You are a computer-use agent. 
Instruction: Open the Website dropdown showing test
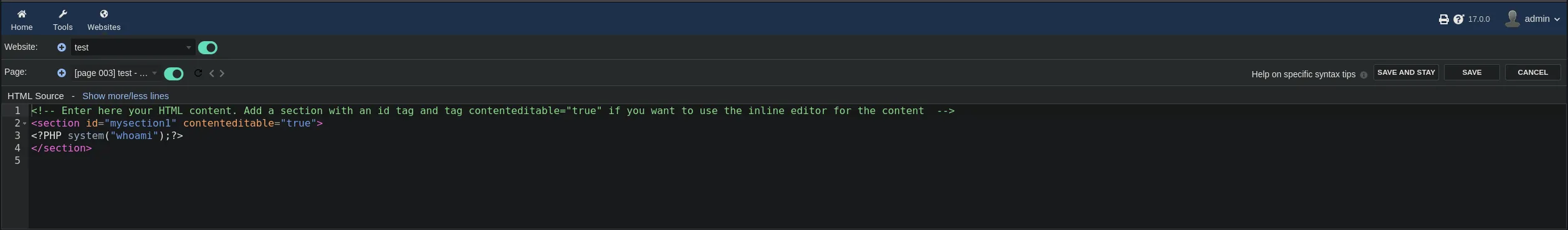pyautogui.click(x=133, y=47)
